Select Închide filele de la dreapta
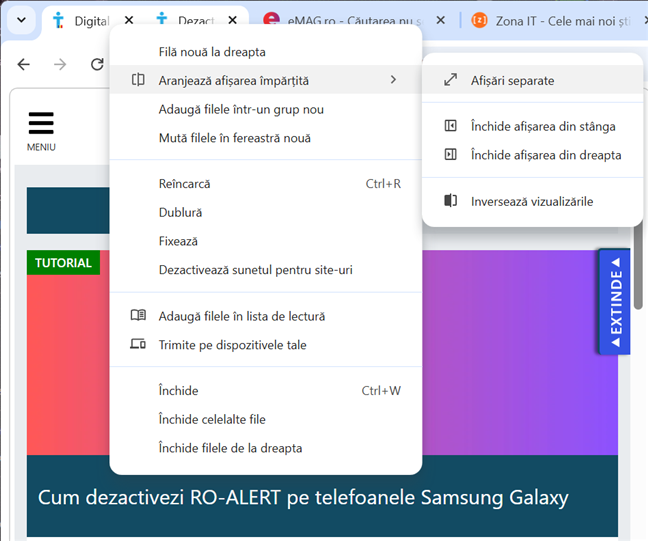This screenshot has width=648, height=541. [266, 448]
